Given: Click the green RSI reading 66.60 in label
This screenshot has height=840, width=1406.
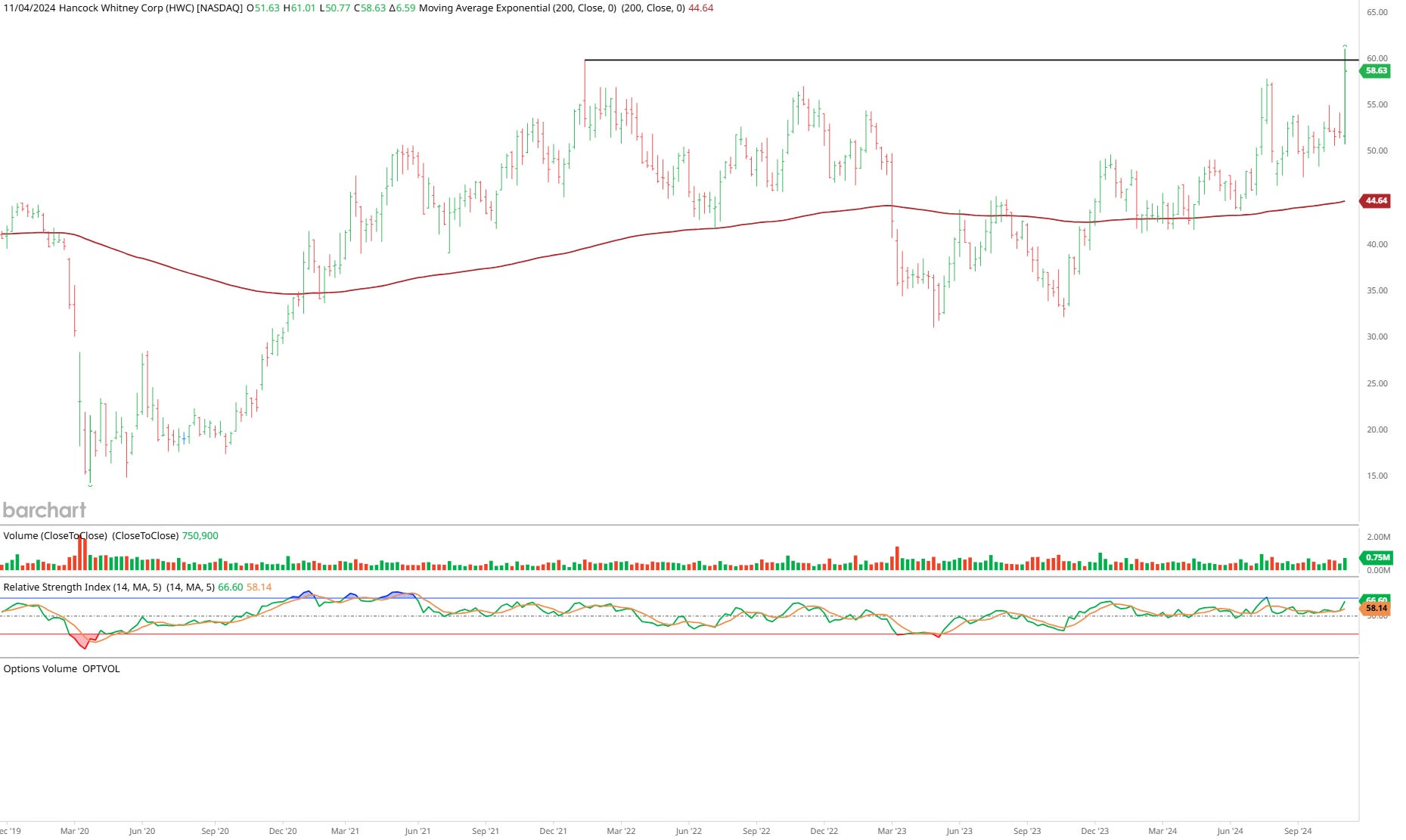Looking at the screenshot, I should [231, 587].
